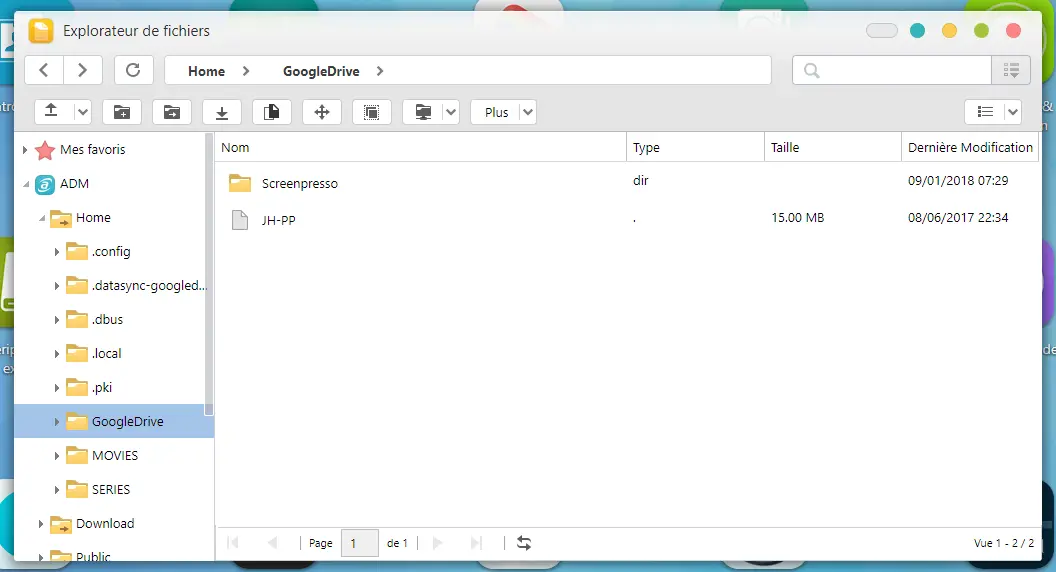The width and height of the screenshot is (1056, 572).
Task: Click the upload icon in toolbar
Action: [51, 112]
